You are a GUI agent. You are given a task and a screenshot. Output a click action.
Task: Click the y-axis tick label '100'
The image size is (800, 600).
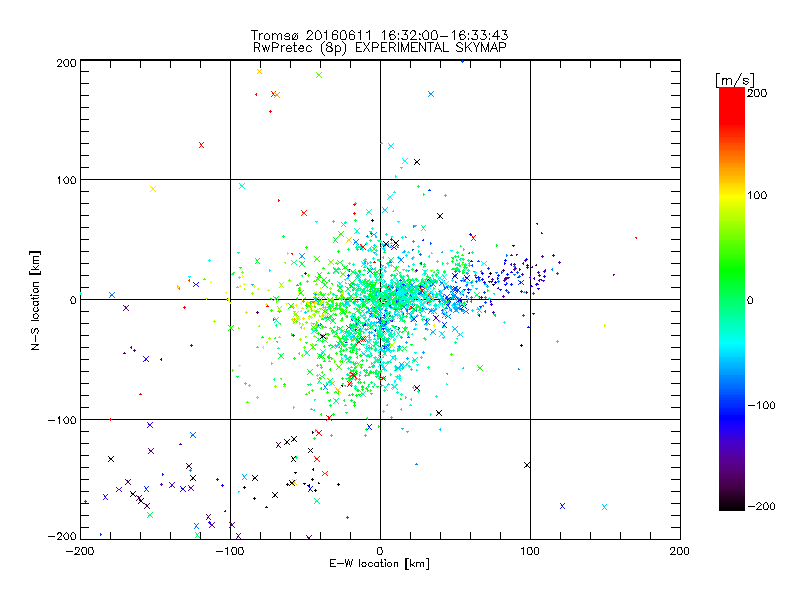tap(66, 180)
